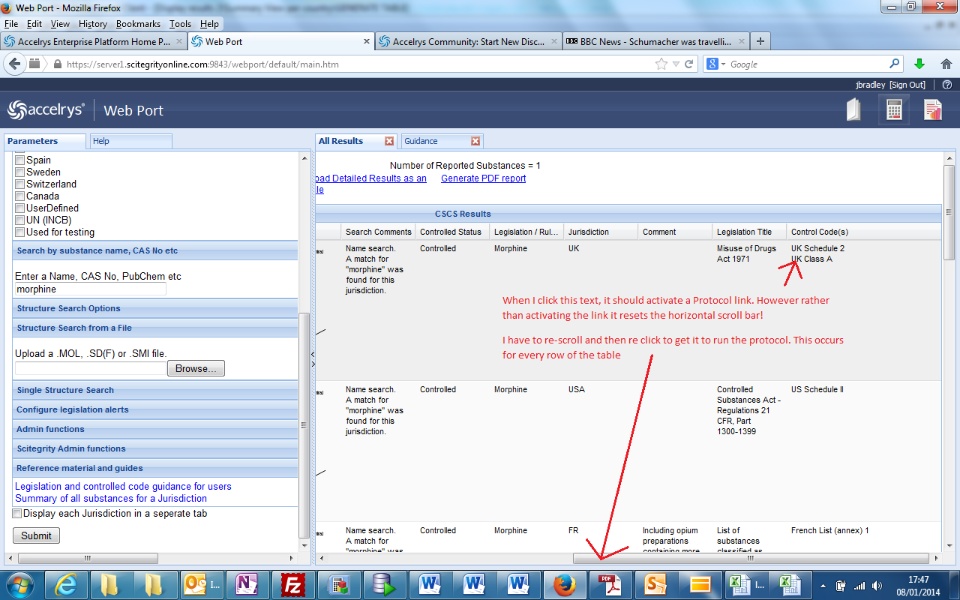
Task: Expand the Single Structure Search section
Action: pos(155,390)
